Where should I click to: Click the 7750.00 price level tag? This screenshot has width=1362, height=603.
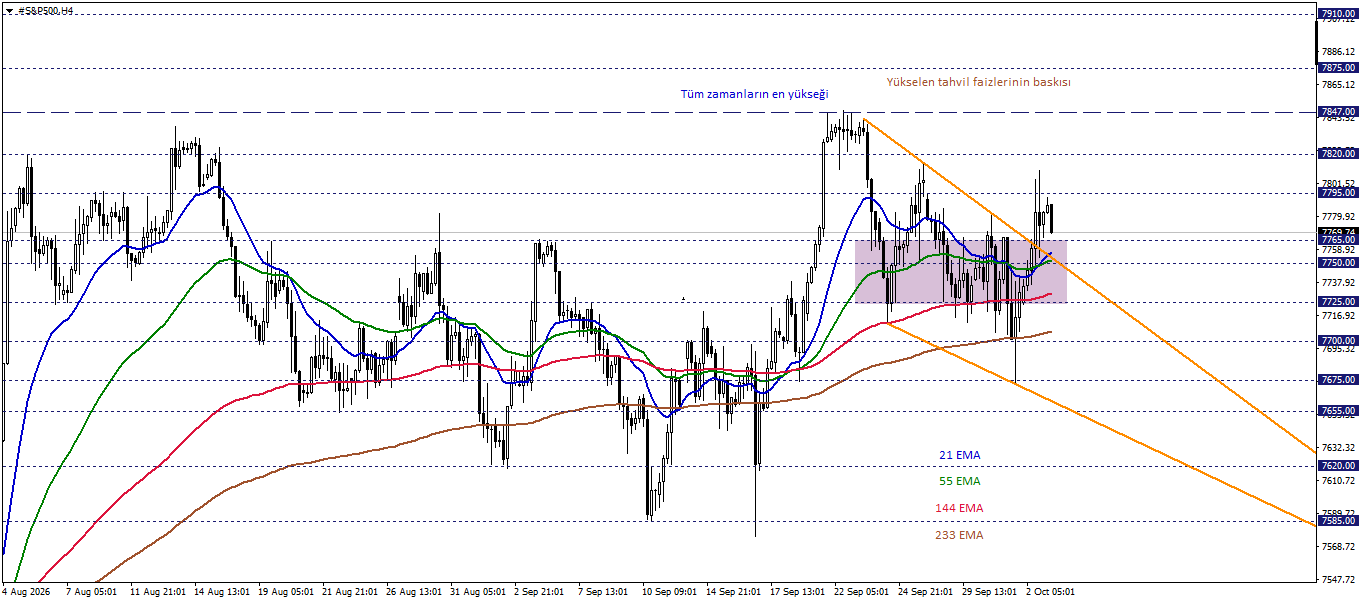(1338, 263)
